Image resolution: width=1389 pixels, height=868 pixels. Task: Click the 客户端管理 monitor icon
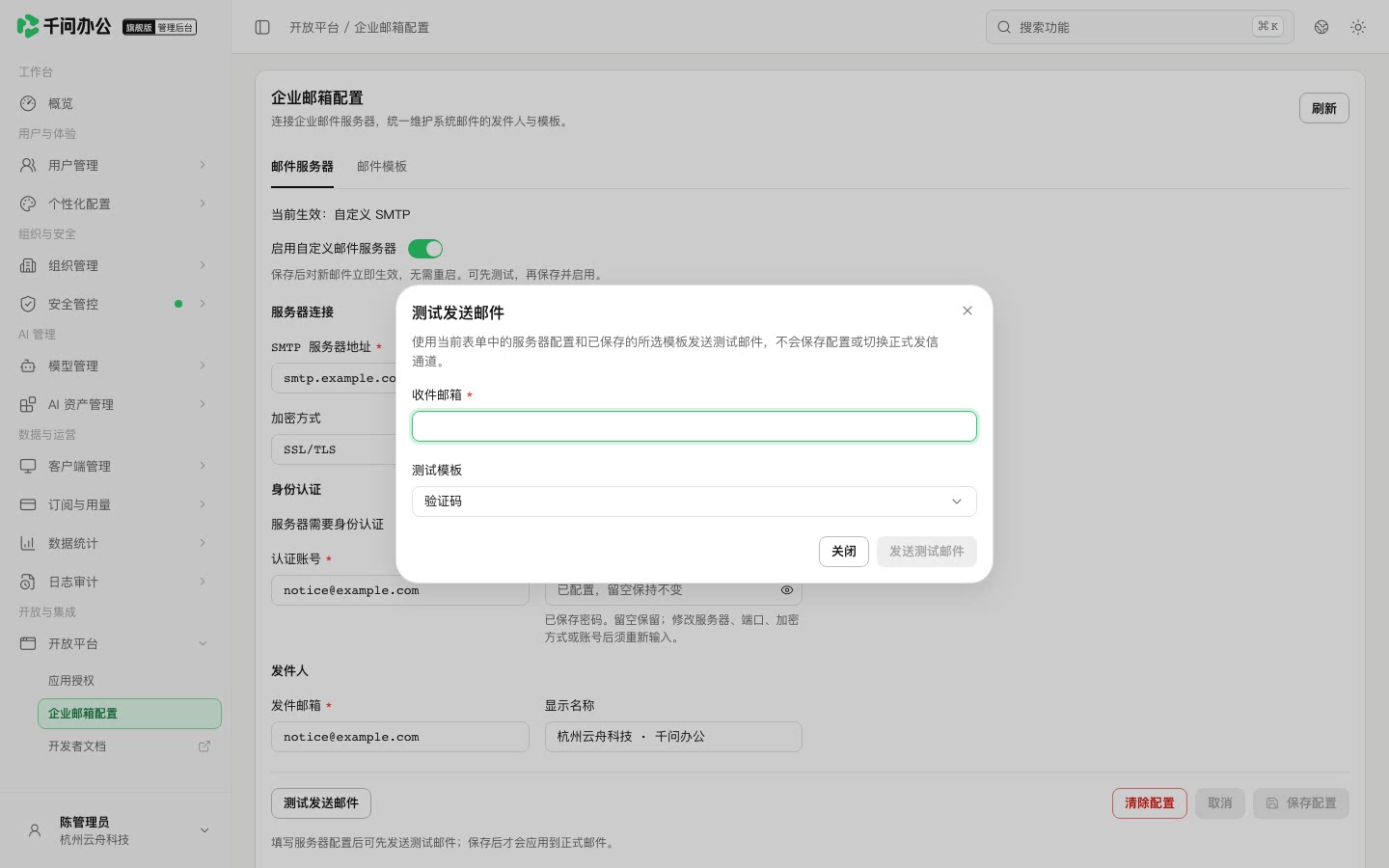coord(28,466)
